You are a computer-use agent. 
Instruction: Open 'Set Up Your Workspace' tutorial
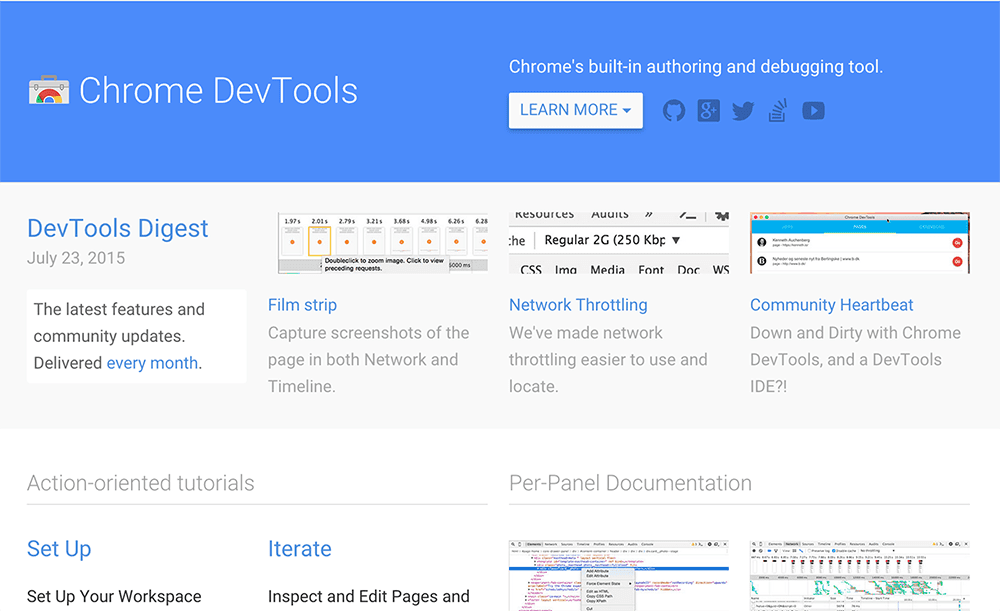pyautogui.click(x=113, y=596)
